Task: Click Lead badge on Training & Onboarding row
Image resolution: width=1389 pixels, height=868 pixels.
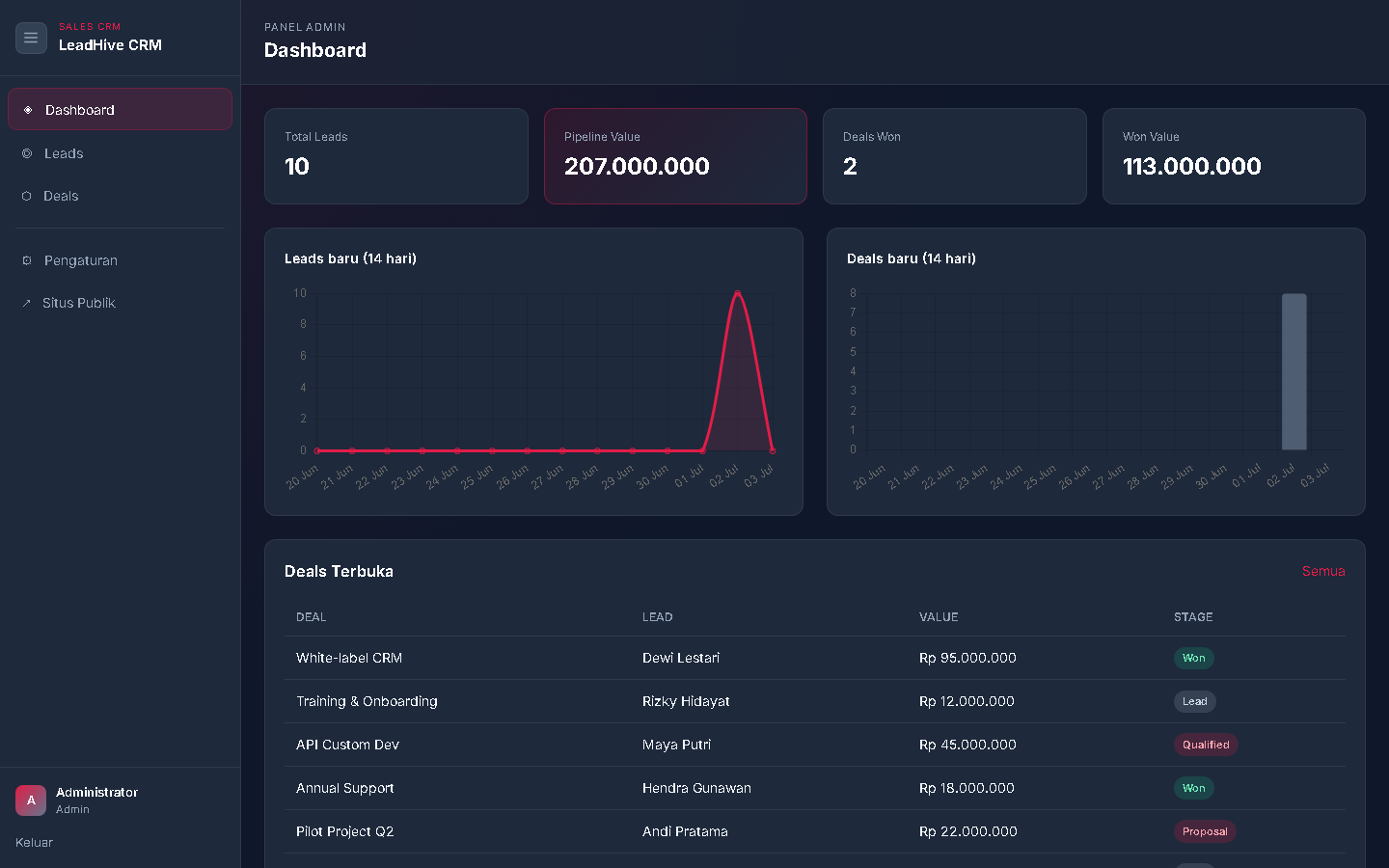Action: click(x=1194, y=701)
